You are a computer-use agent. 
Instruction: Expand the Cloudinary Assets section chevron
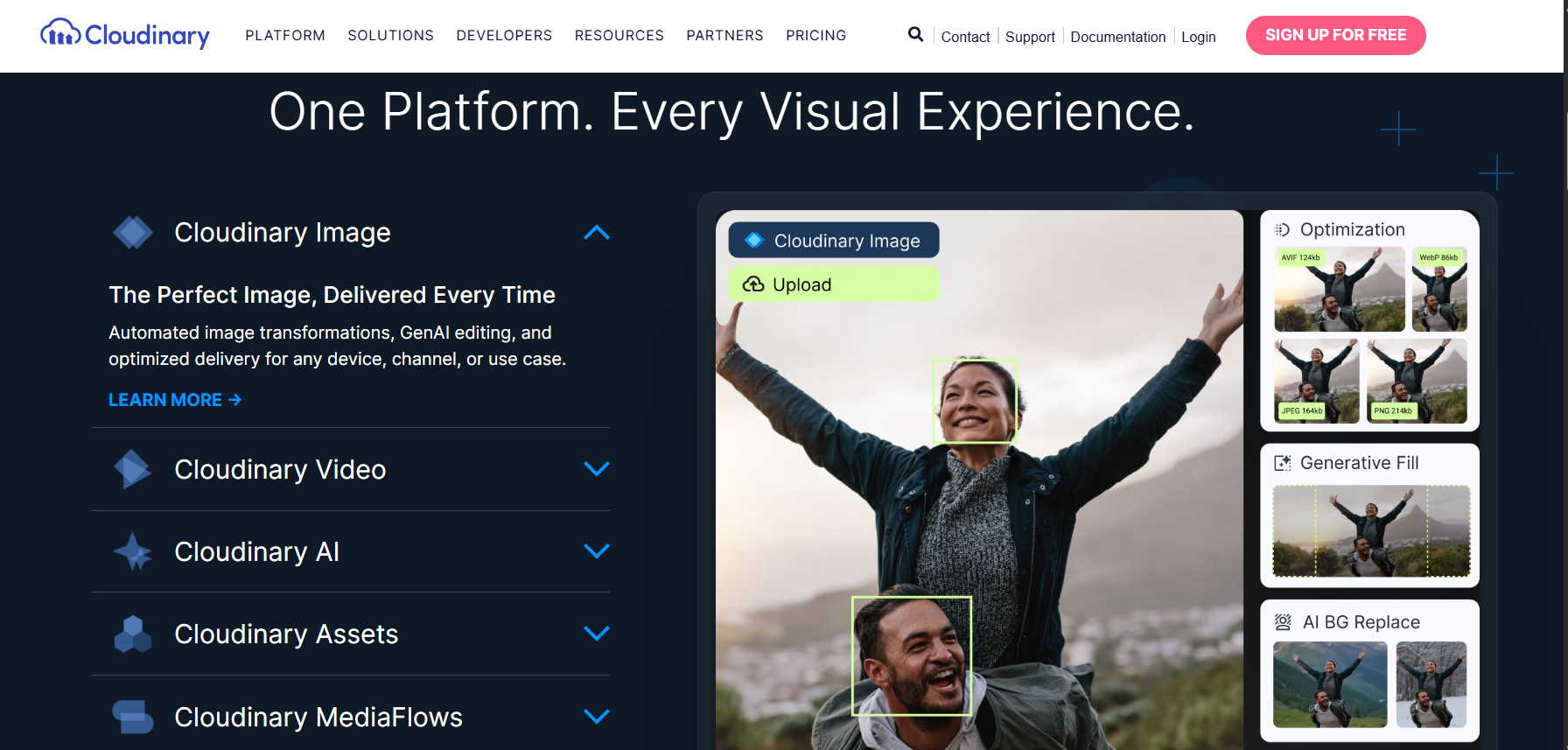(597, 634)
